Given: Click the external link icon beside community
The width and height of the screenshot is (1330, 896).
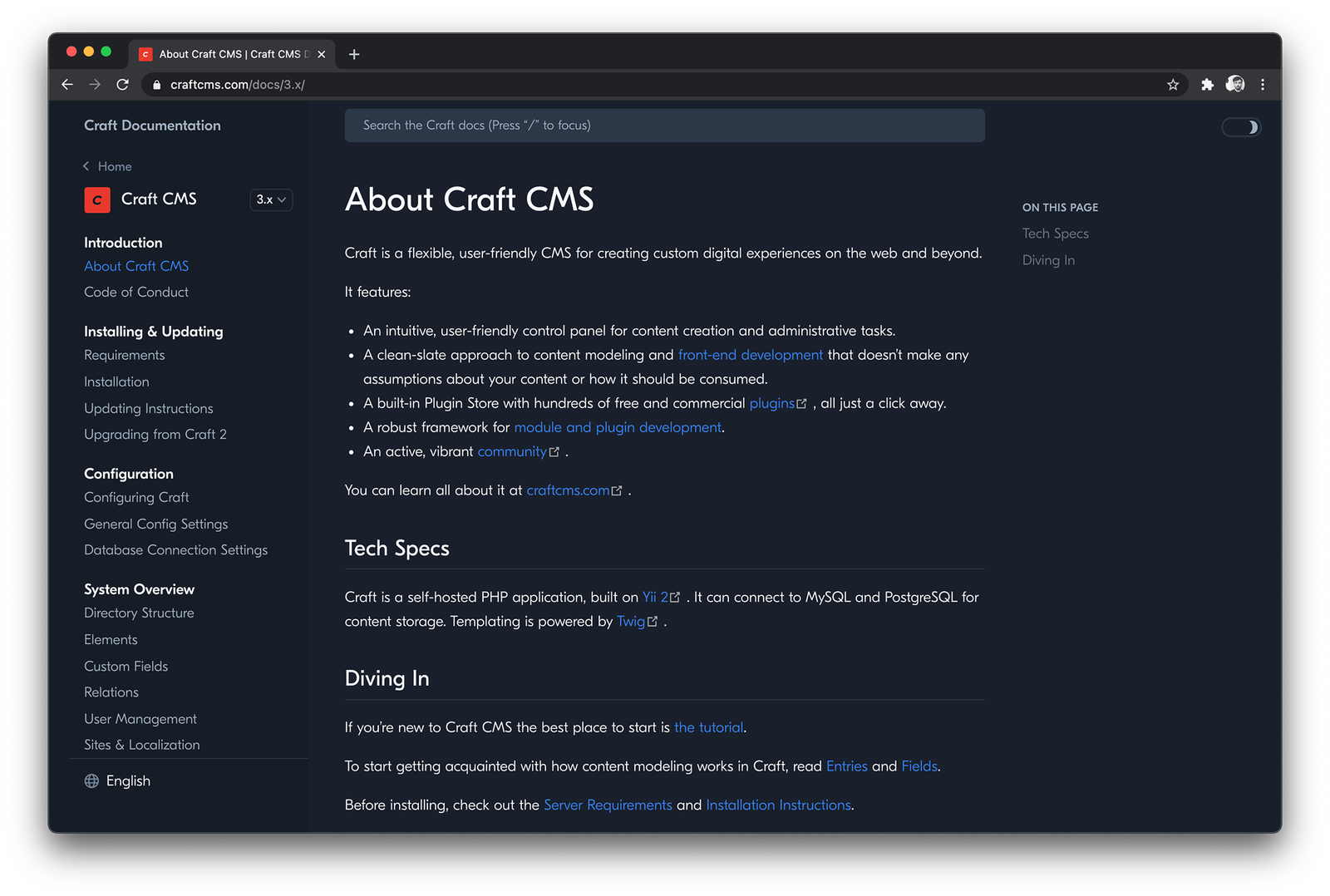Looking at the screenshot, I should [x=554, y=451].
